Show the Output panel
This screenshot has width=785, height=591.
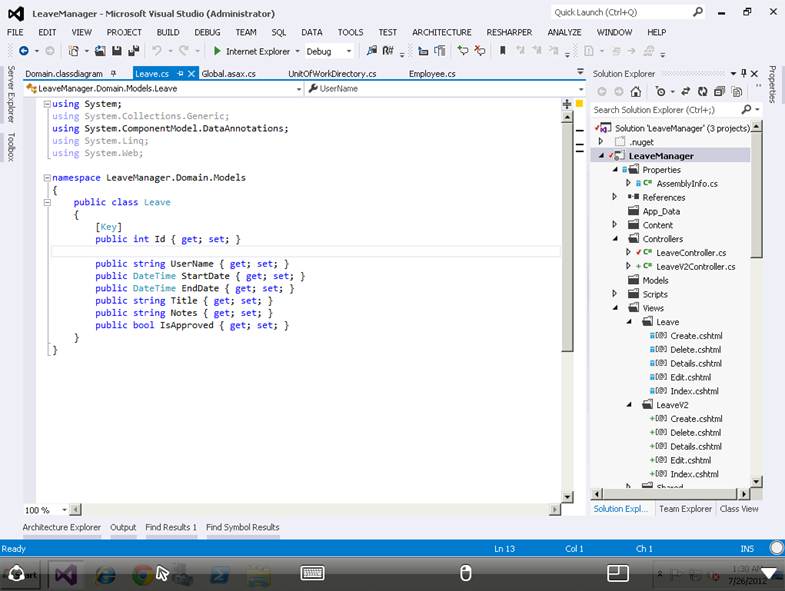[123, 527]
